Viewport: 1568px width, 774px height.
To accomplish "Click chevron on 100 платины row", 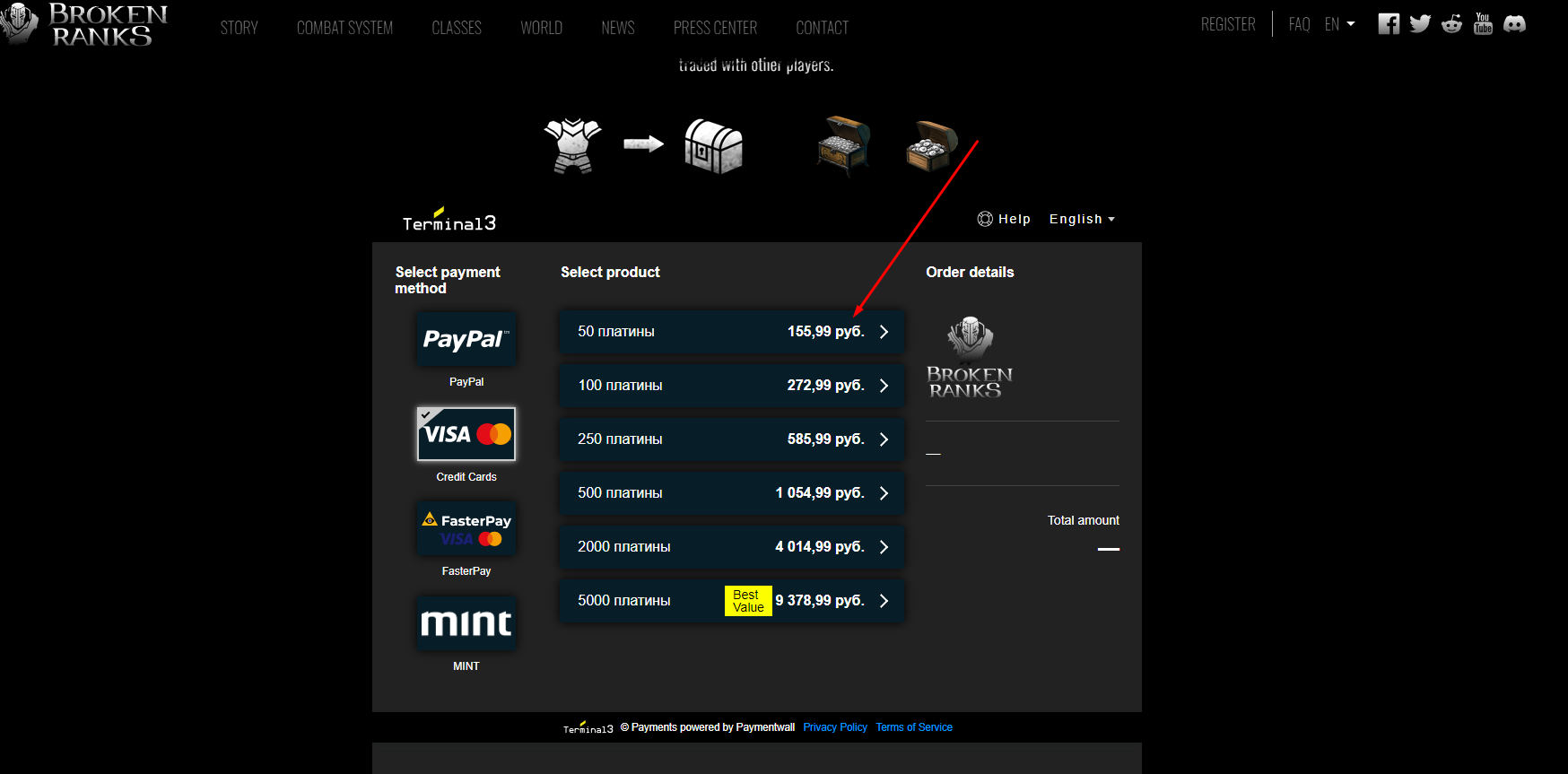I will [884, 386].
